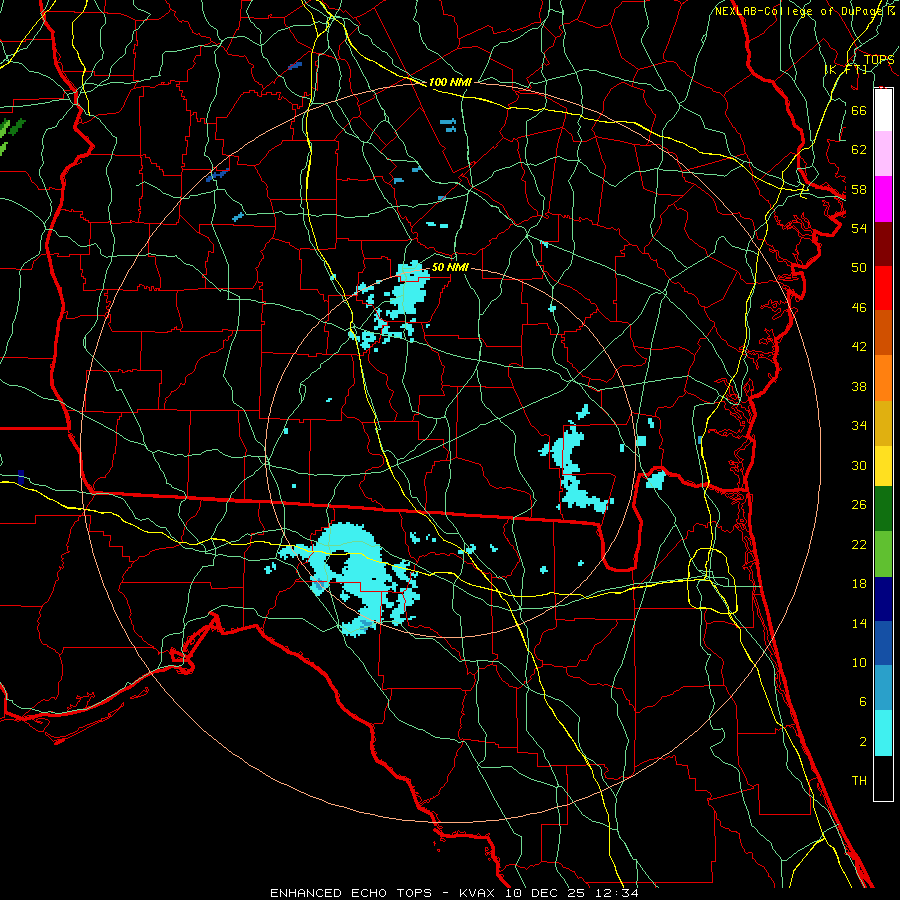This screenshot has width=900, height=900.
Task: Click the 6 value on the legend
Action: 862,702
